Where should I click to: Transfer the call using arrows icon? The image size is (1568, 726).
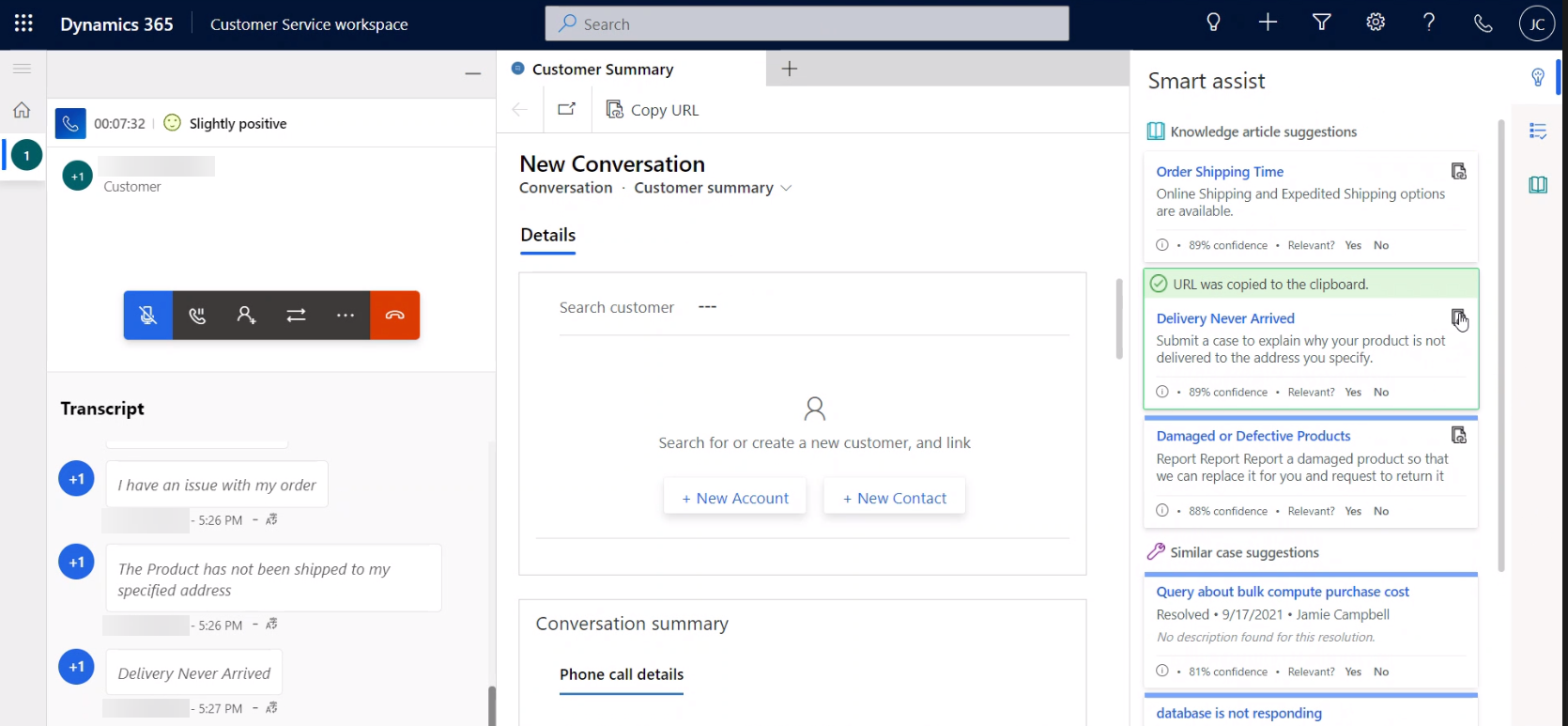point(296,316)
